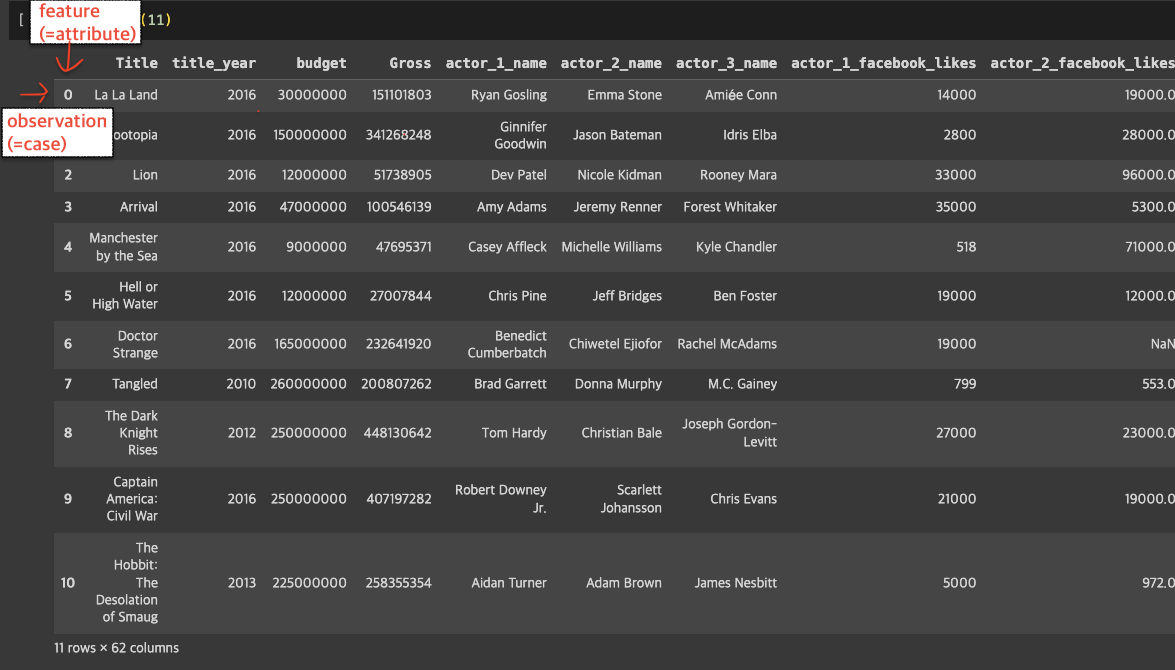Click row index 7
Viewport: 1175px width, 670px height.
point(68,384)
